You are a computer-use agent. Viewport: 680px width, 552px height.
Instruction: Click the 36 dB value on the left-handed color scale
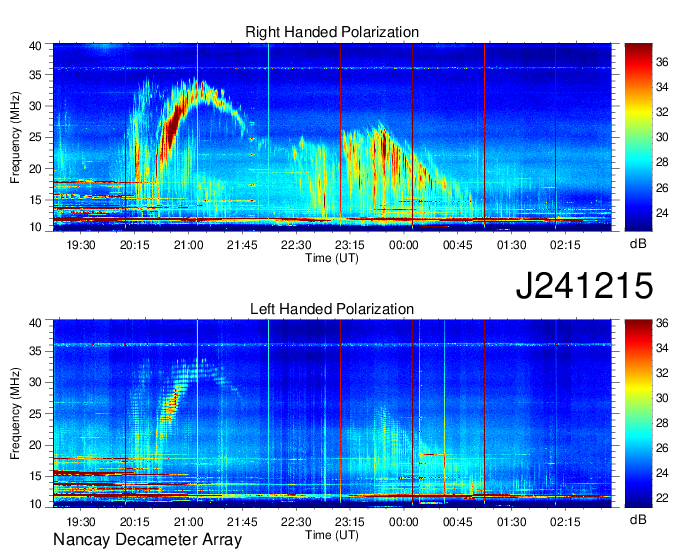coord(662,323)
